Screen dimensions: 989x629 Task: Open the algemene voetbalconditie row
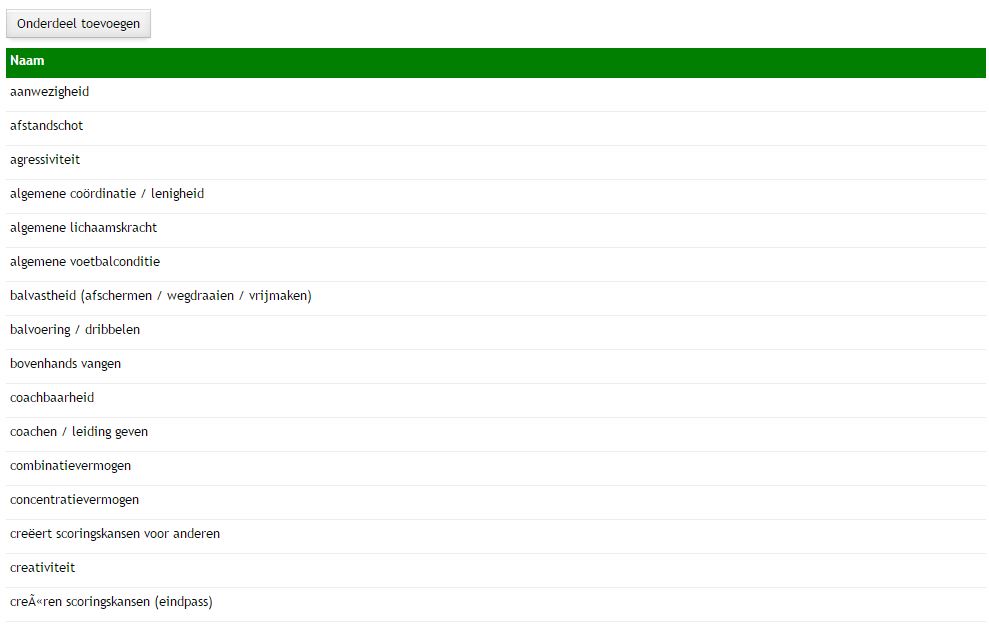coord(85,262)
